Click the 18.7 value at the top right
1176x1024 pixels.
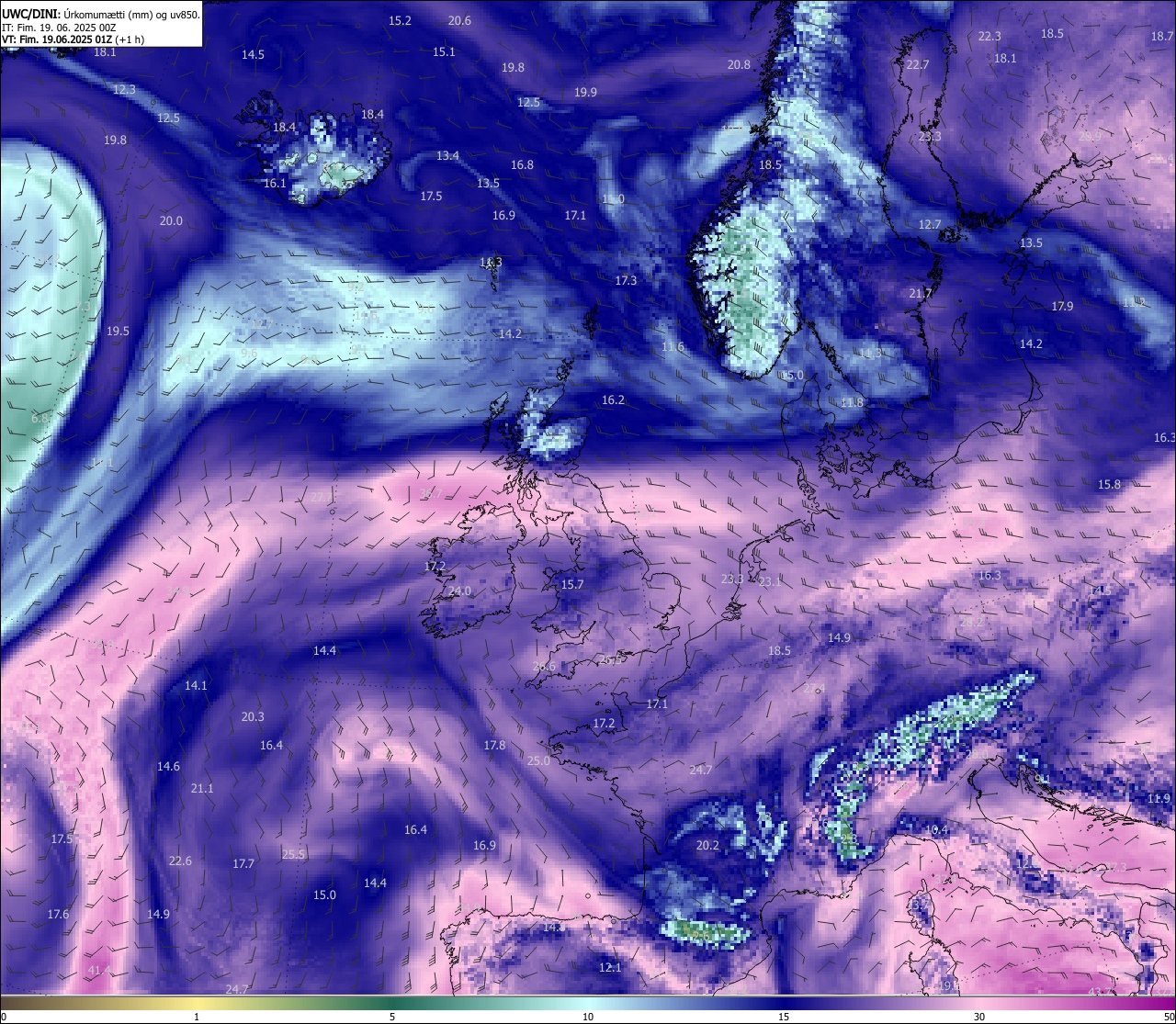pyautogui.click(x=1162, y=36)
